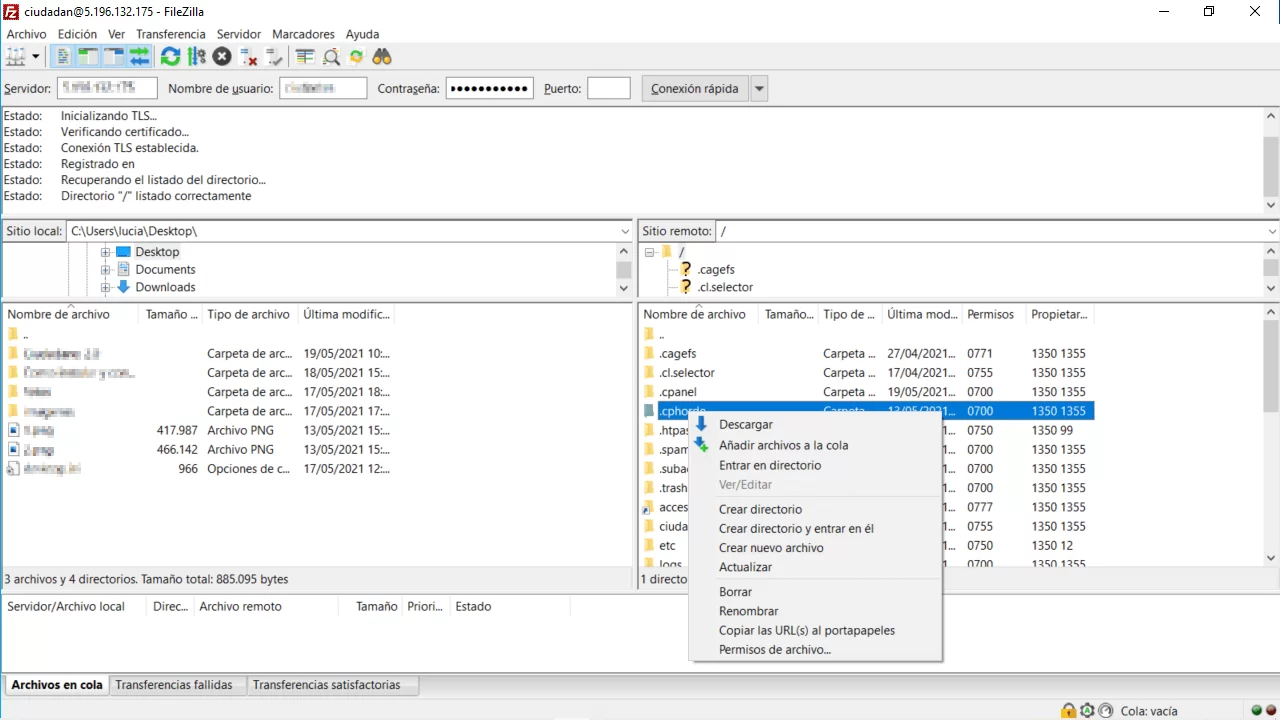Choose Crear nuevo archivo
Viewport: 1280px width, 720px height.
click(x=771, y=548)
